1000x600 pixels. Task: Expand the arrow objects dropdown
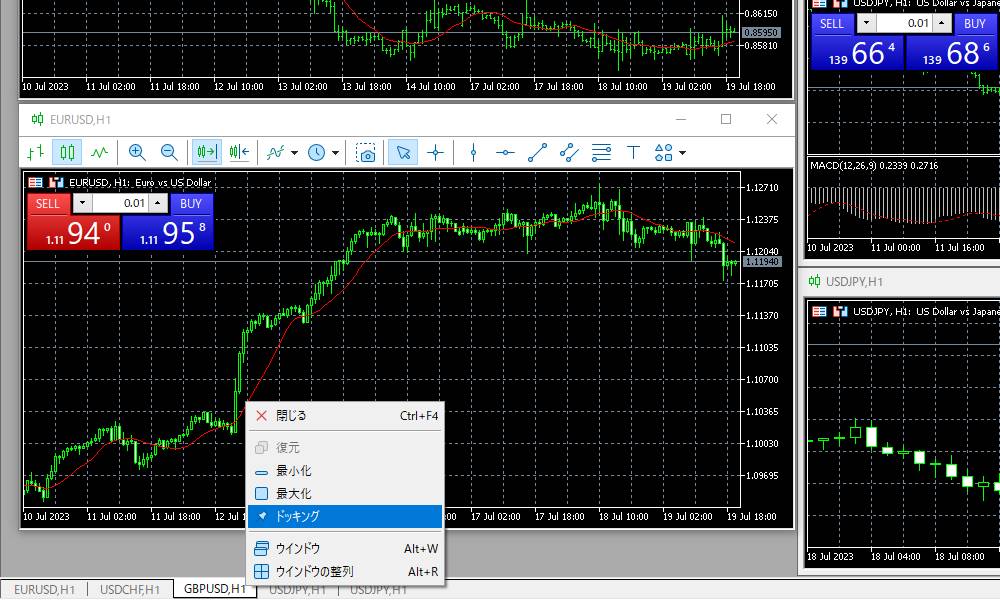tap(680, 152)
